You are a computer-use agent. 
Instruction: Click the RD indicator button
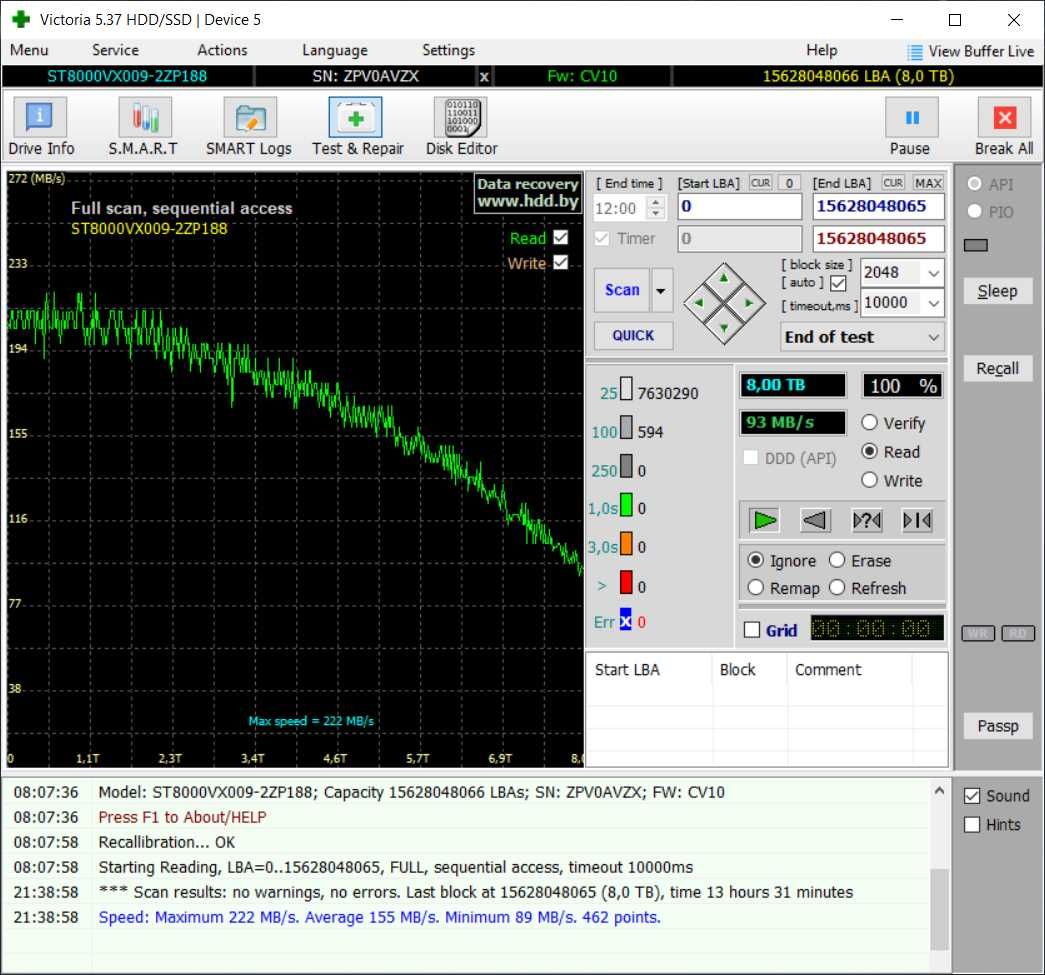coord(1018,633)
